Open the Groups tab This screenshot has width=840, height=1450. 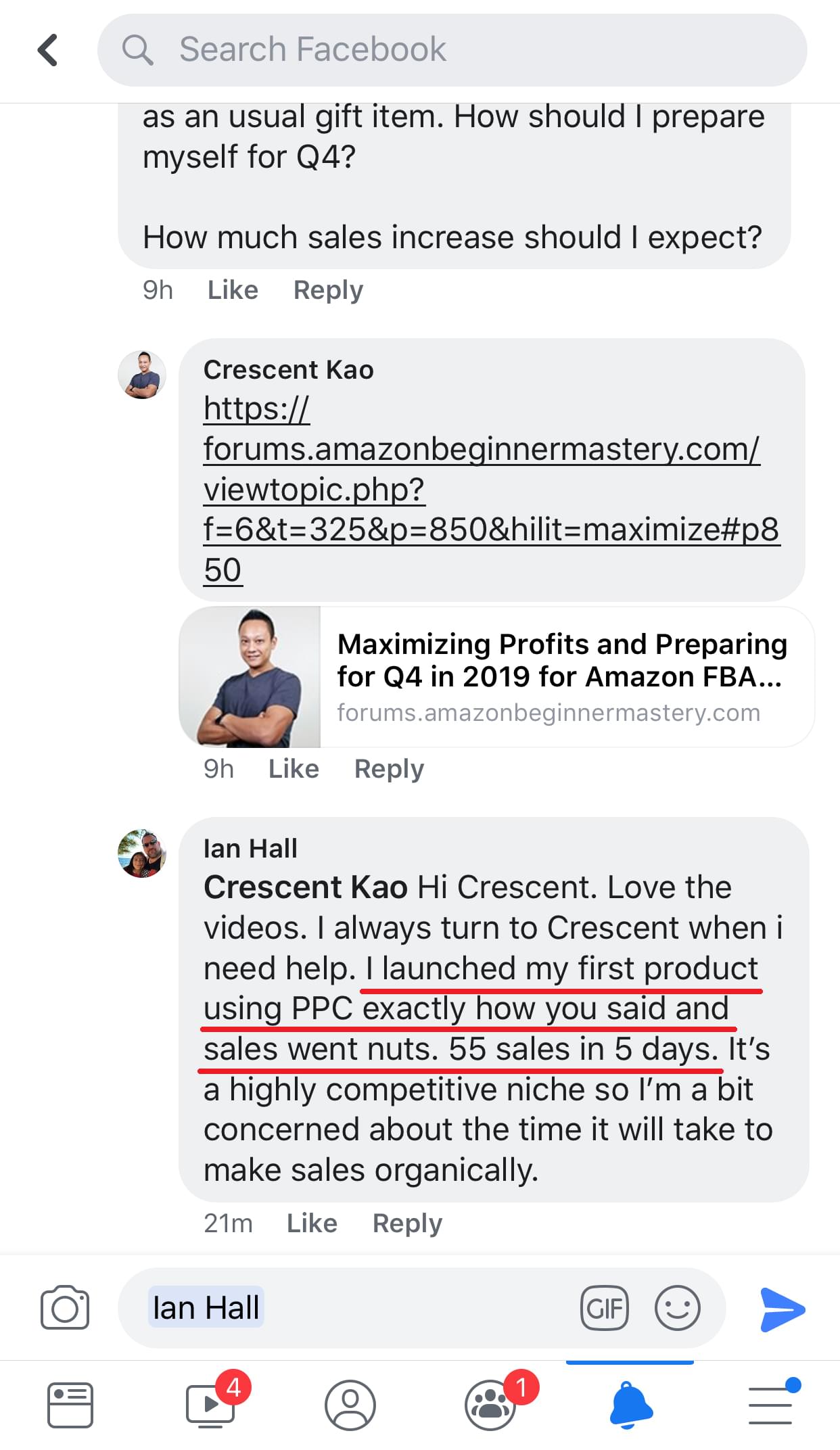click(x=490, y=1405)
